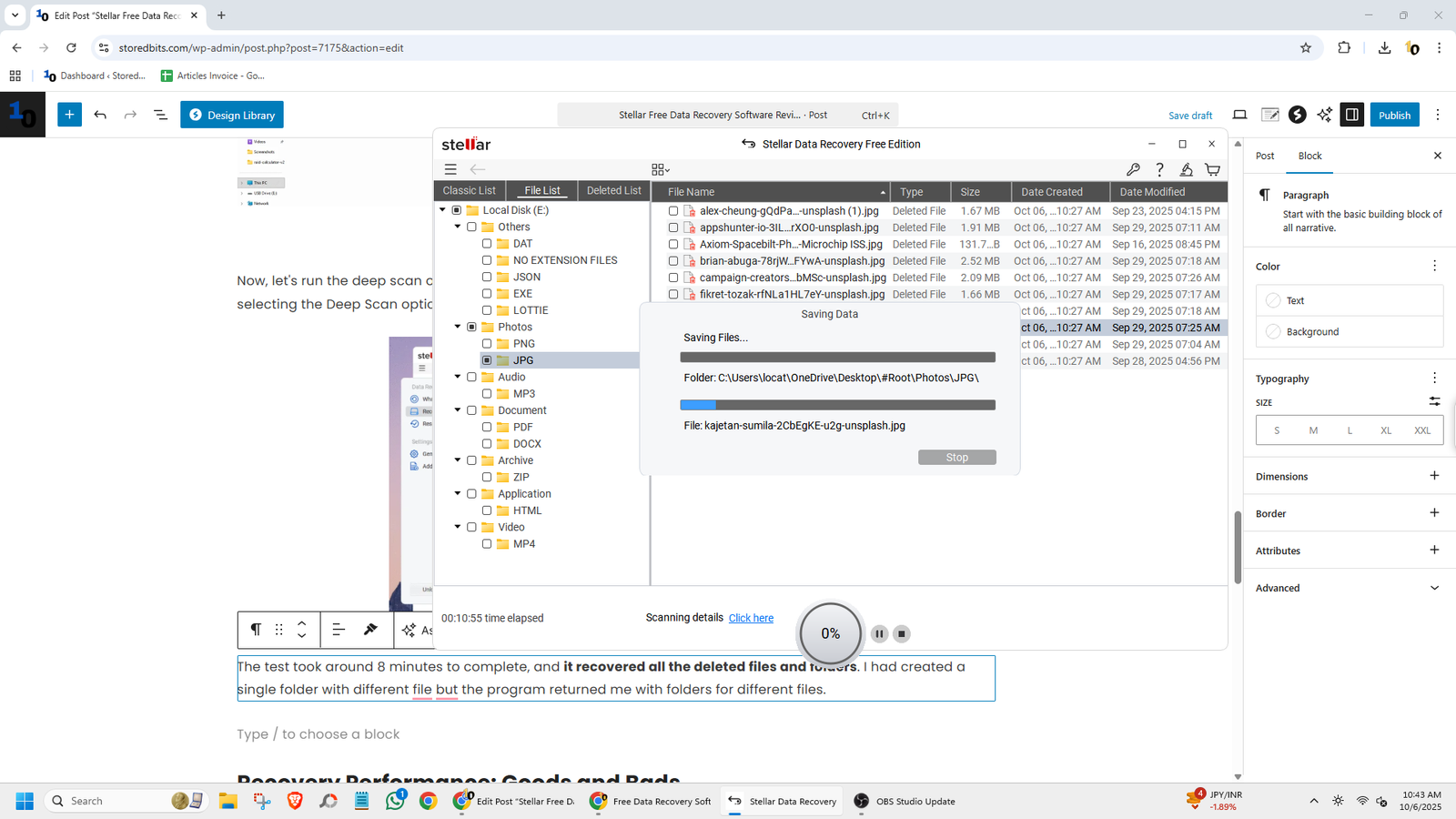Check the PNG folder checkbox
Screen dimensions: 1456x819
(487, 344)
